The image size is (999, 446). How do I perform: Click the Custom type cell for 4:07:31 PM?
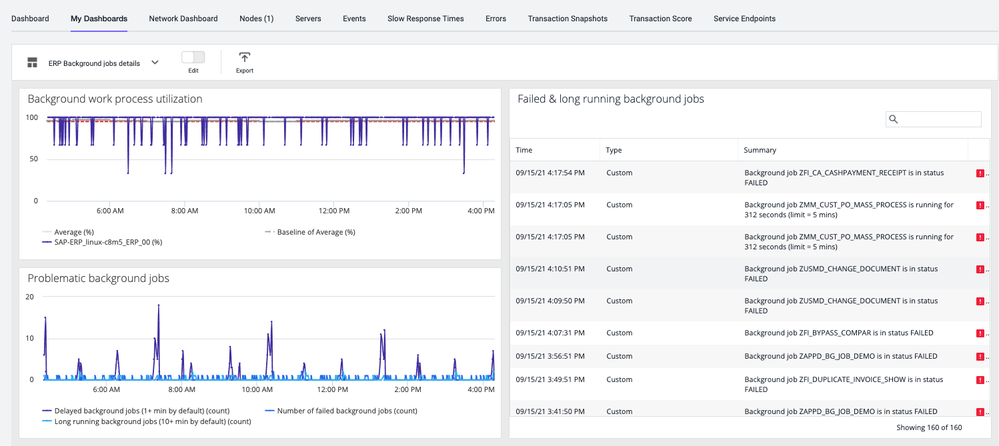point(619,333)
